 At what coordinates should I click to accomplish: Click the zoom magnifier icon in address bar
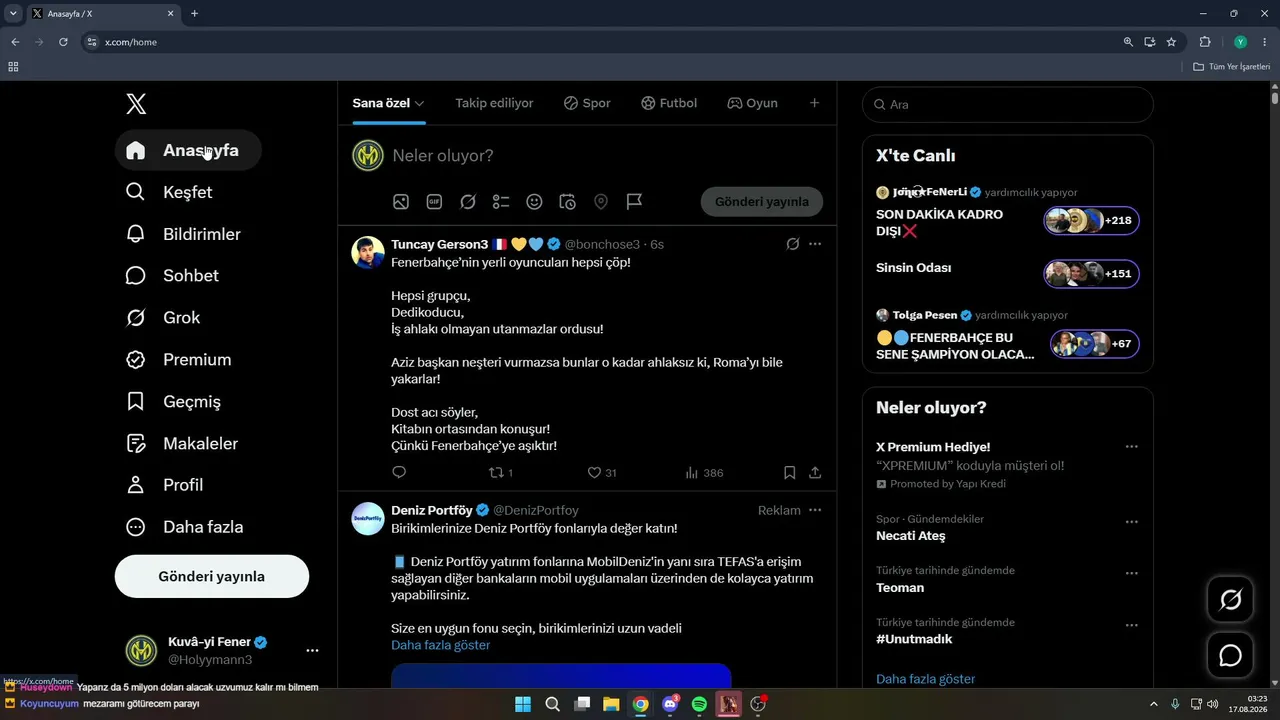pos(1128,42)
